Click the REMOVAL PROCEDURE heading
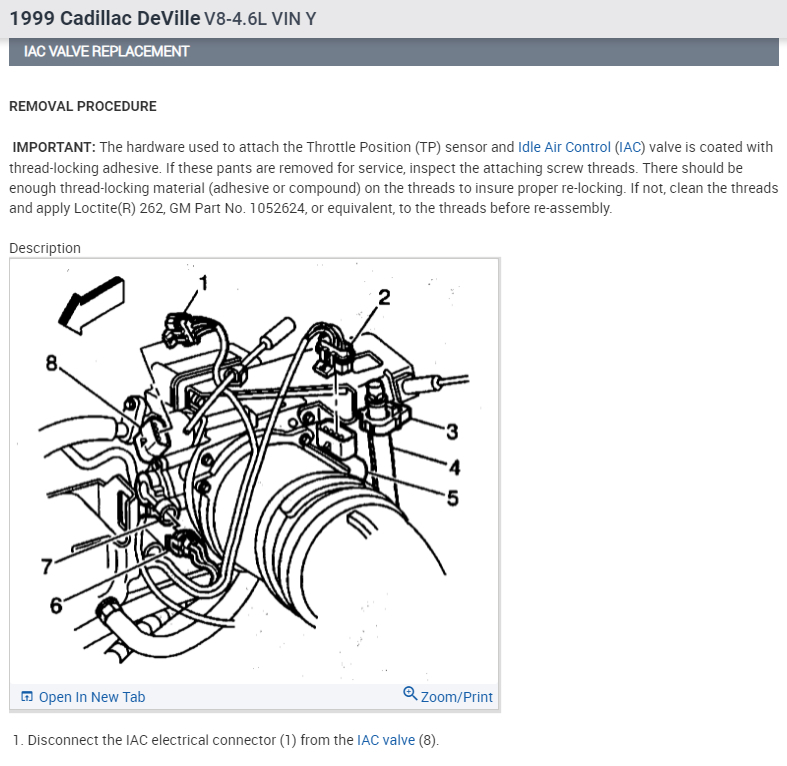787x766 pixels. point(83,106)
